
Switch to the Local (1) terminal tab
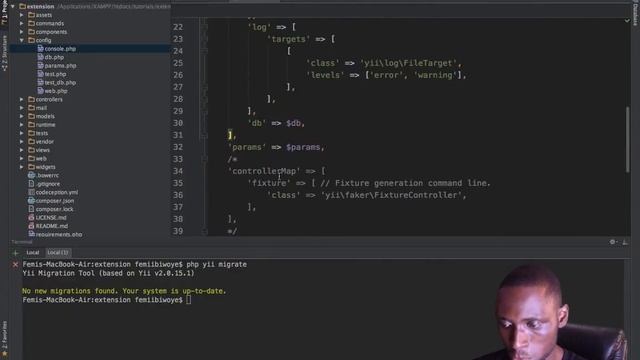(58, 253)
